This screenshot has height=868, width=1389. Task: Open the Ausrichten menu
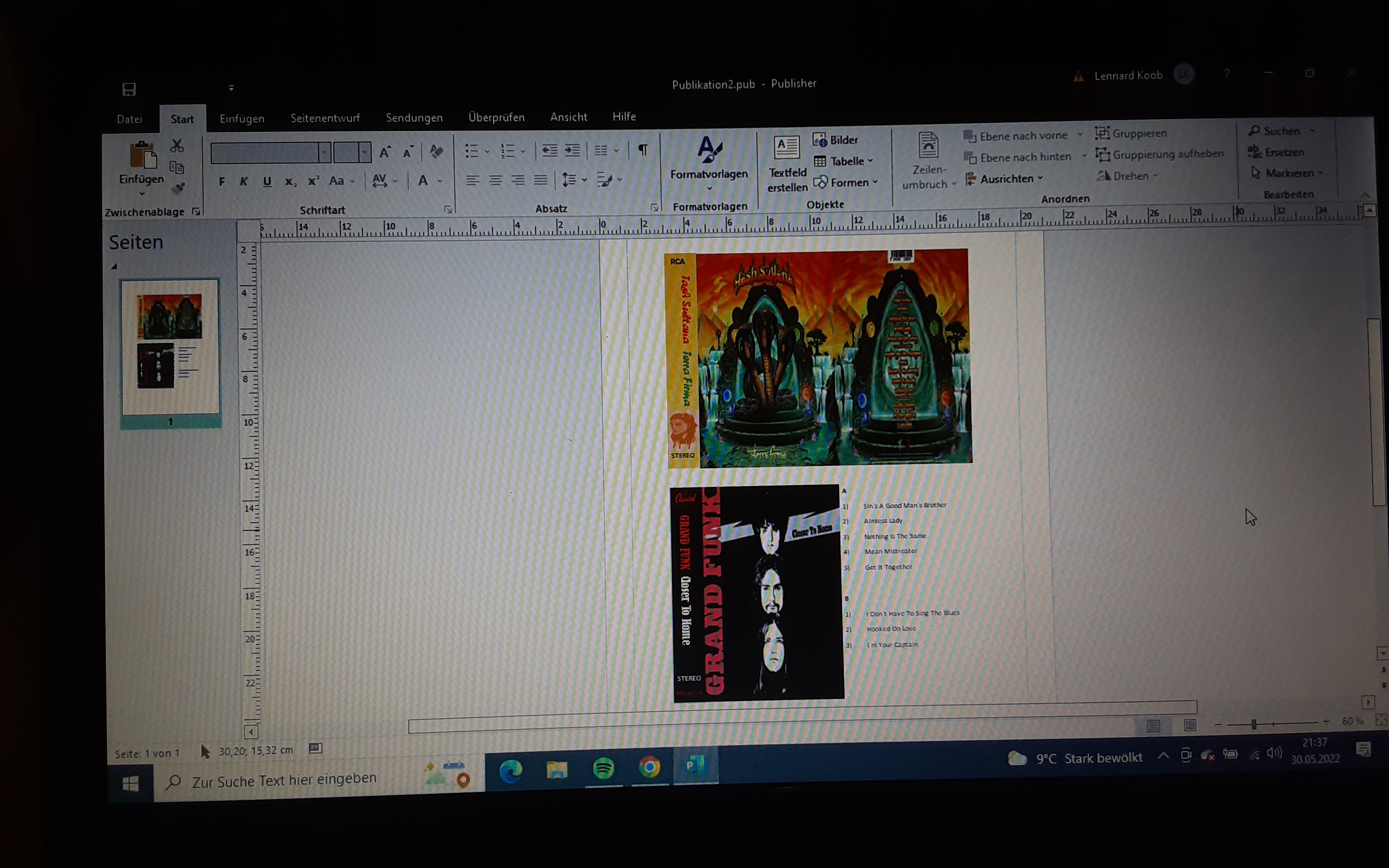(x=1004, y=179)
